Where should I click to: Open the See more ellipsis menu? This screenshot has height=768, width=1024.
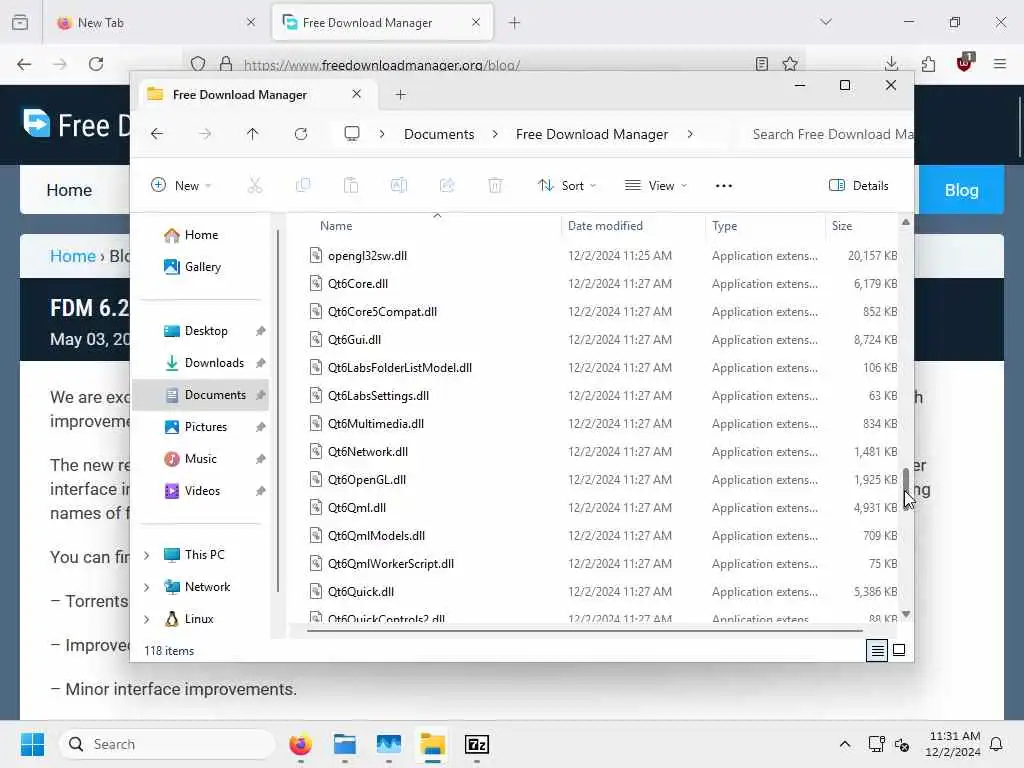[724, 185]
